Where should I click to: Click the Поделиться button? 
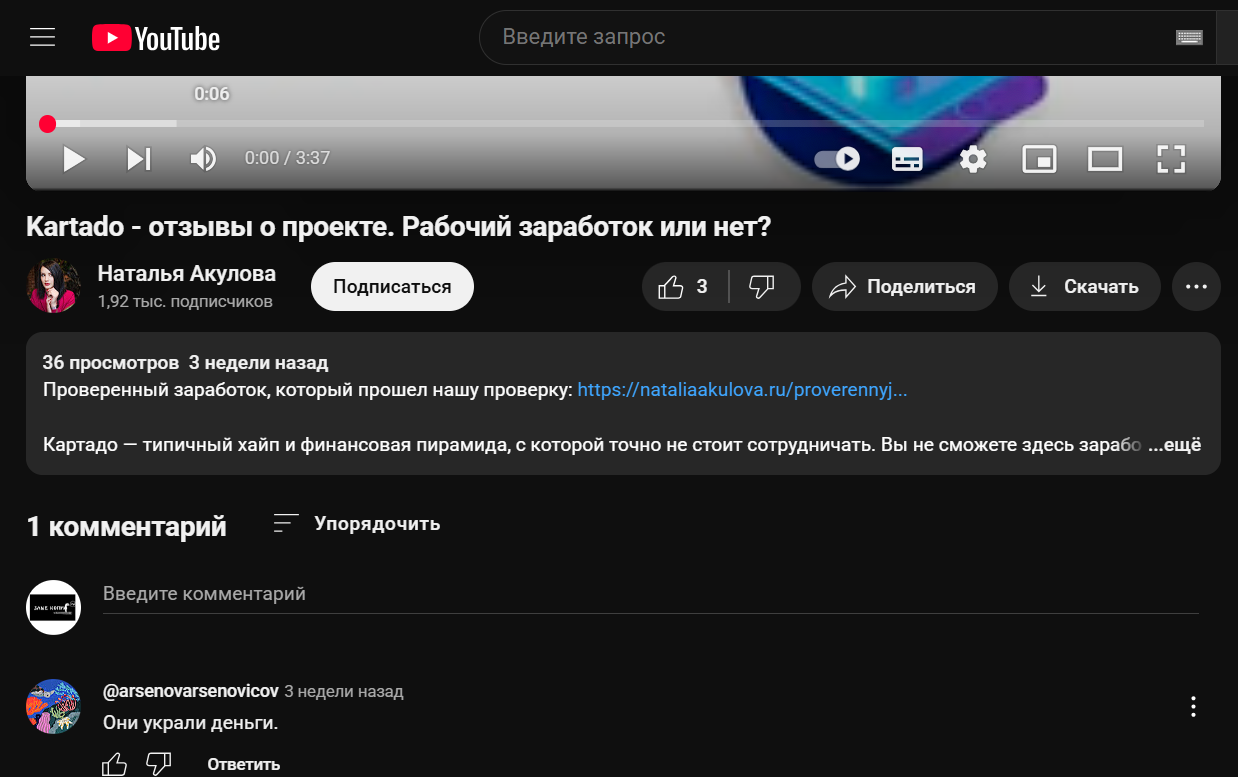pyautogui.click(x=904, y=287)
